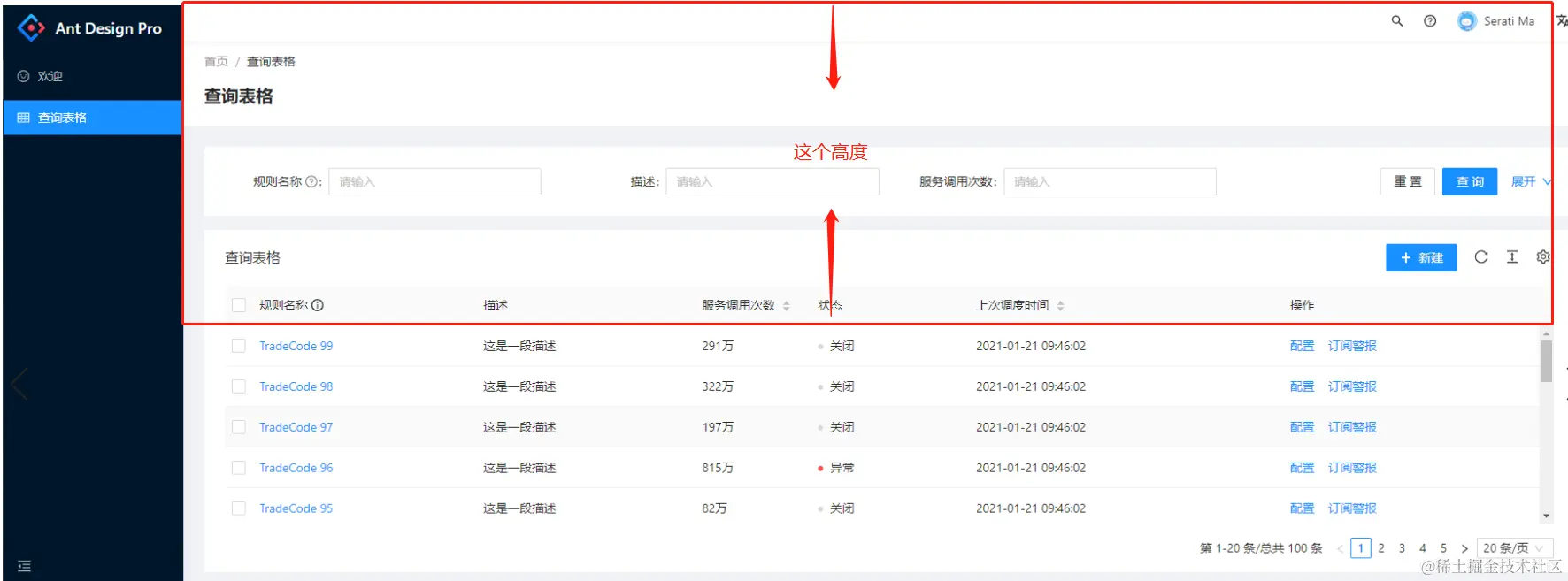Toggle the select-all checkbox in table header
The width and height of the screenshot is (1568, 581).
[x=239, y=305]
